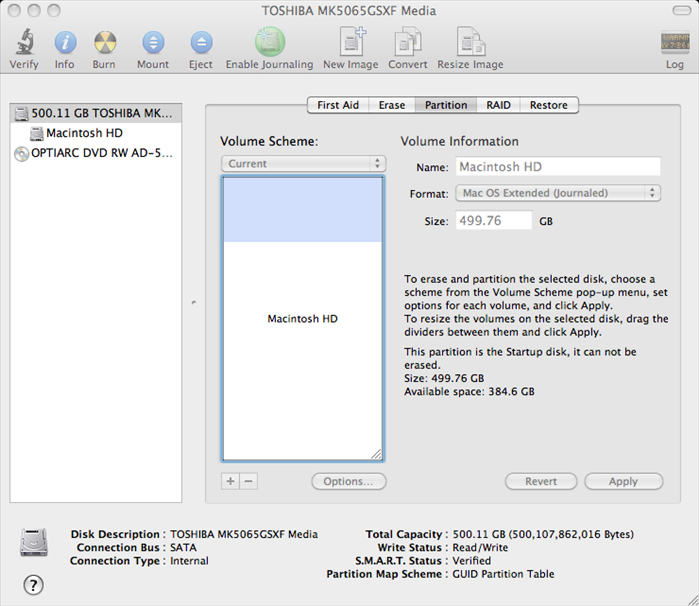The image size is (699, 606).
Task: Click the Available space 384.6 GB text
Action: tap(469, 392)
